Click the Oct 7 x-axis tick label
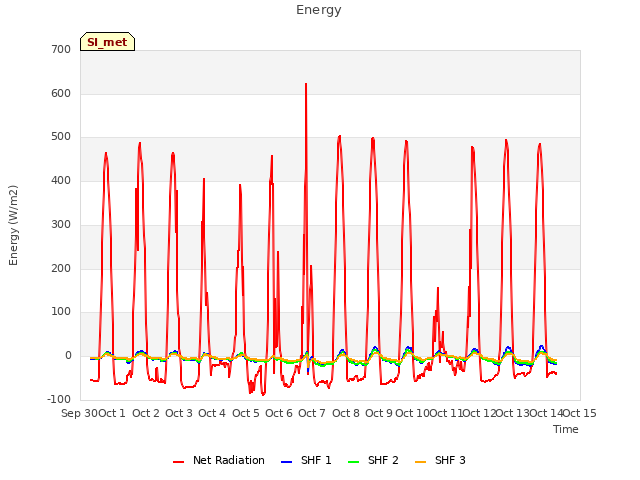This screenshot has height=480, width=640. pos(312,413)
